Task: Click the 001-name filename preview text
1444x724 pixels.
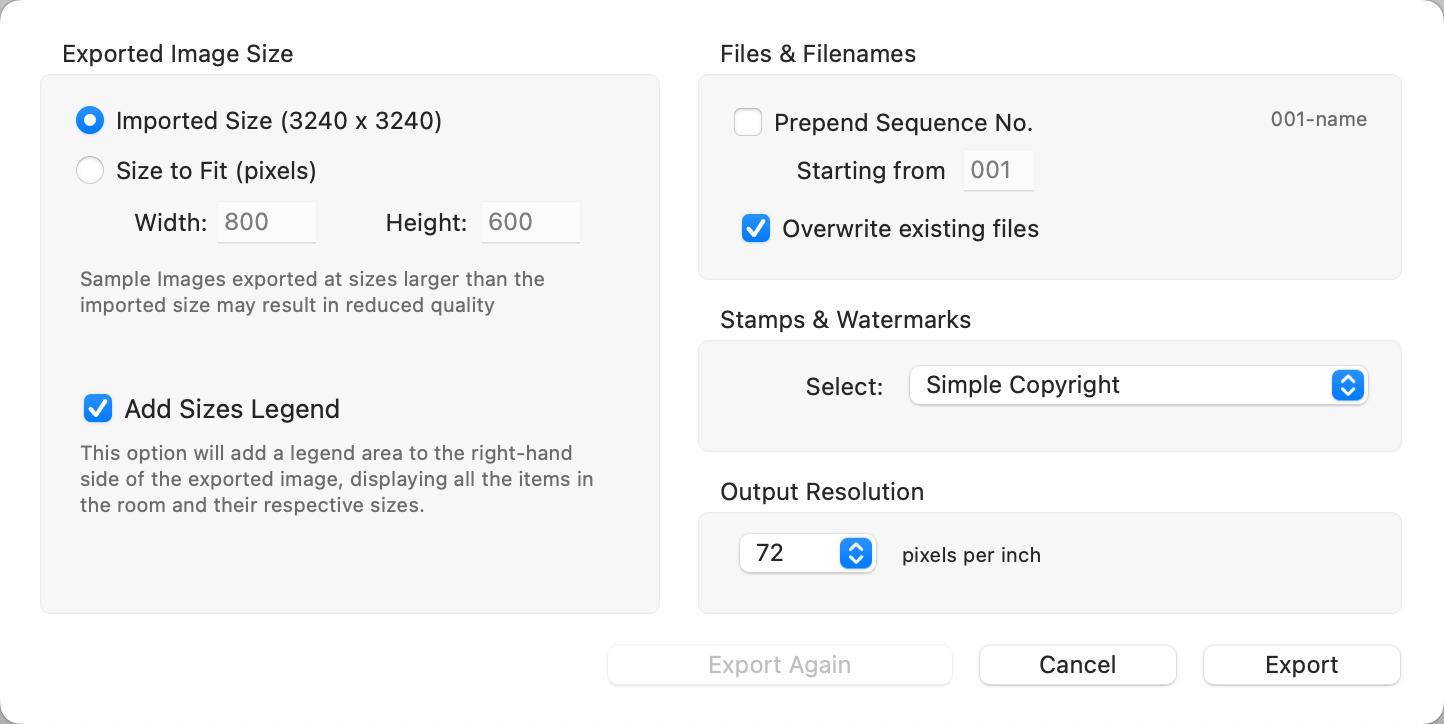Action: point(1318,120)
